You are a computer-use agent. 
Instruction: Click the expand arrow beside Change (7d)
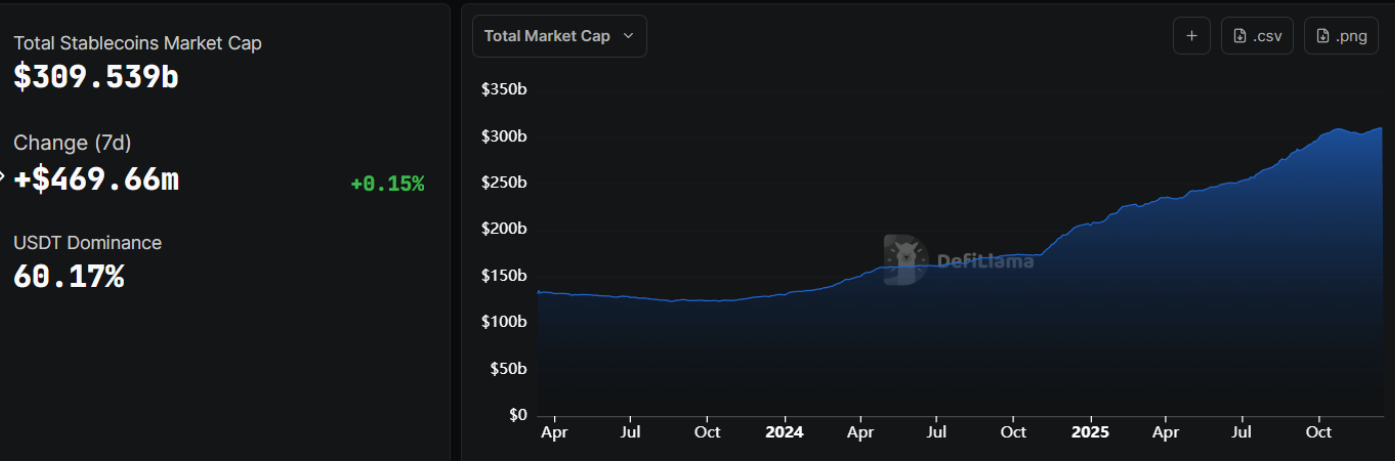click(x=3, y=178)
